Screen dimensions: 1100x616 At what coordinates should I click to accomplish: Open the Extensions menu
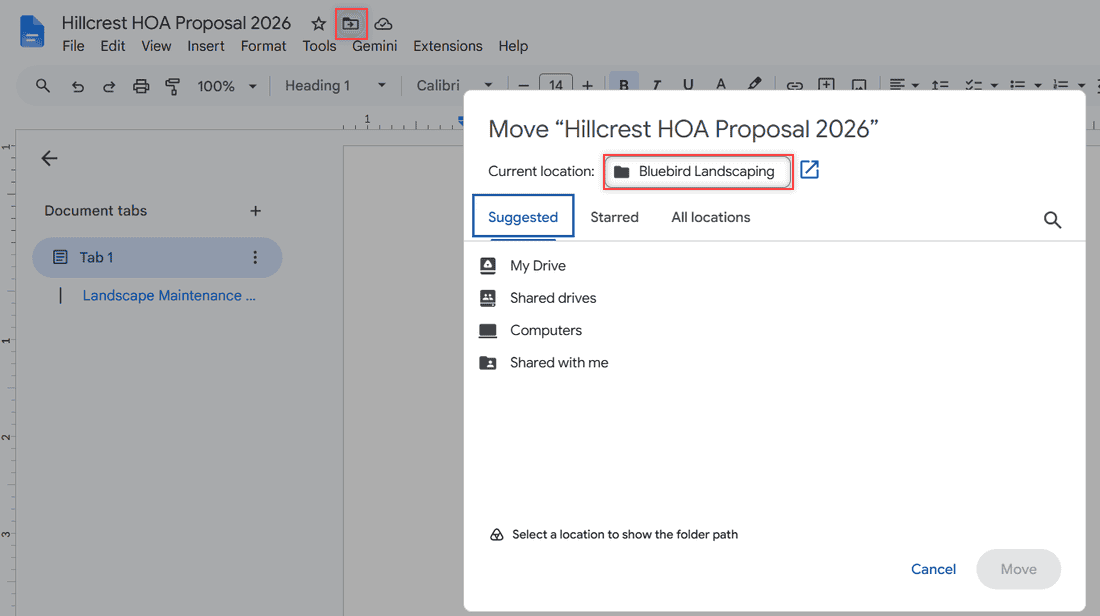pyautogui.click(x=448, y=46)
